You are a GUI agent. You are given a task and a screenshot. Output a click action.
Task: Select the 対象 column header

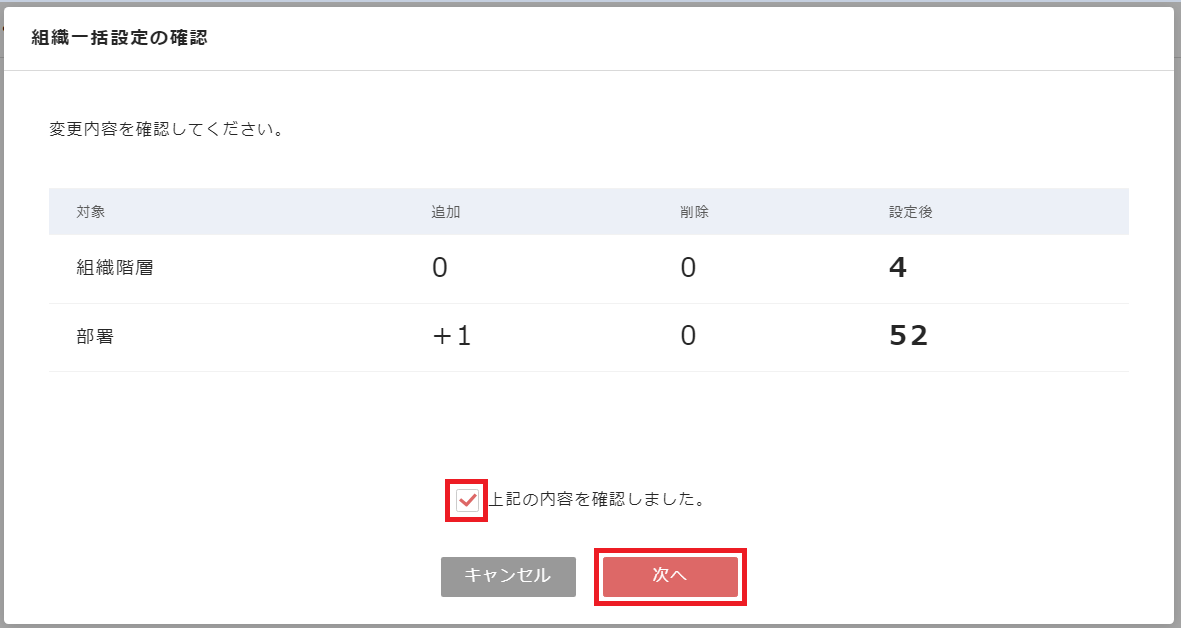(91, 212)
